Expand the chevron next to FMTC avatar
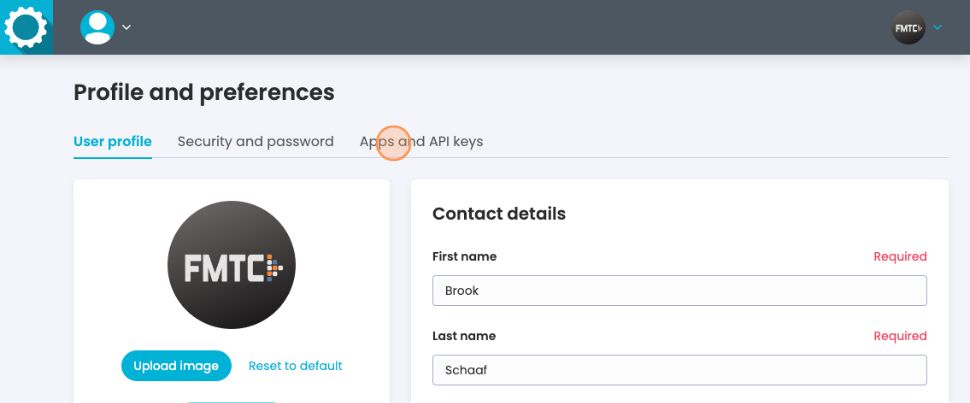This screenshot has height=403, width=970. click(937, 28)
